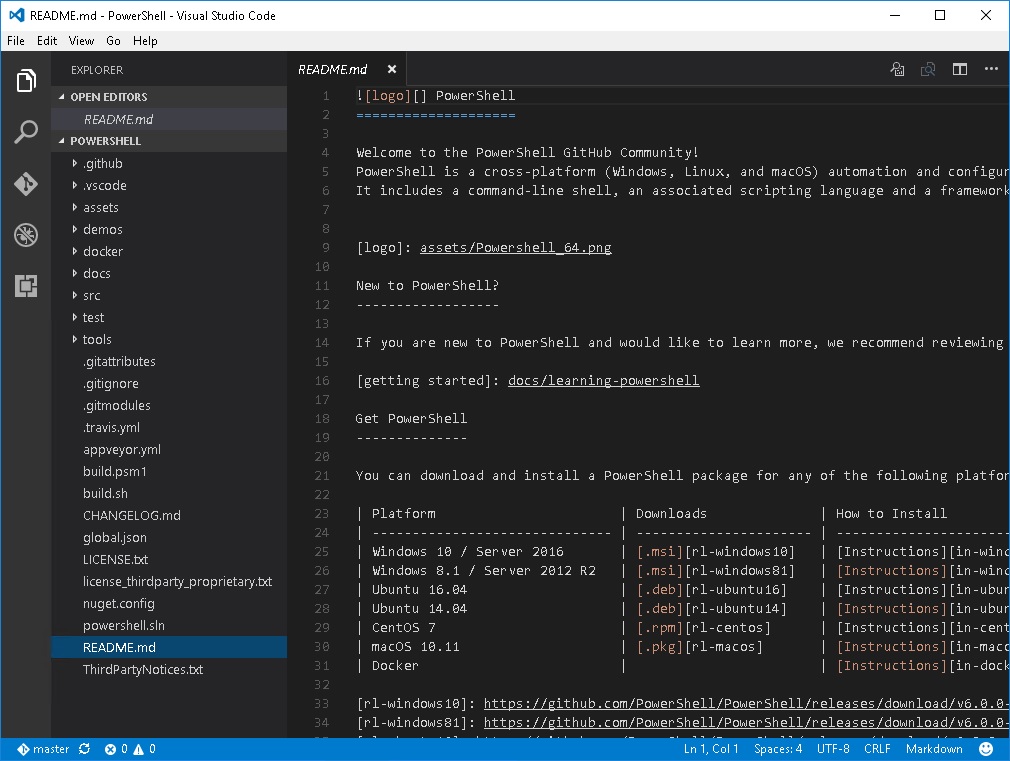
Task: Click line number 23 in the gutter
Action: click(x=321, y=514)
